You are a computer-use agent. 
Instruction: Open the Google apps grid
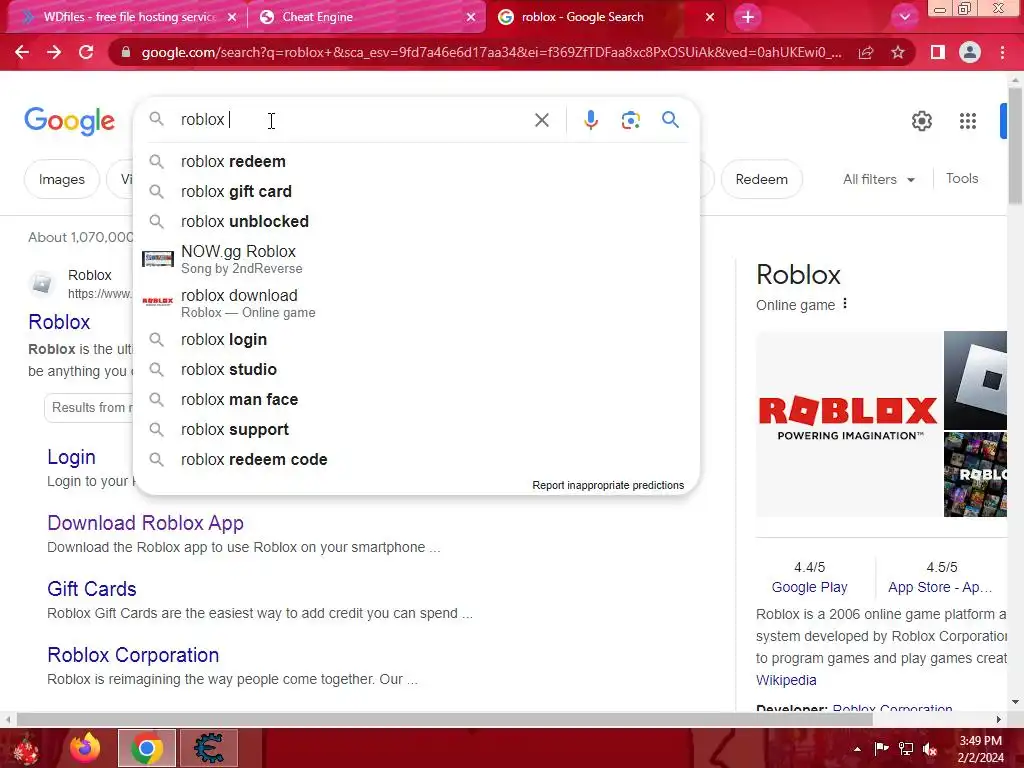(x=967, y=121)
